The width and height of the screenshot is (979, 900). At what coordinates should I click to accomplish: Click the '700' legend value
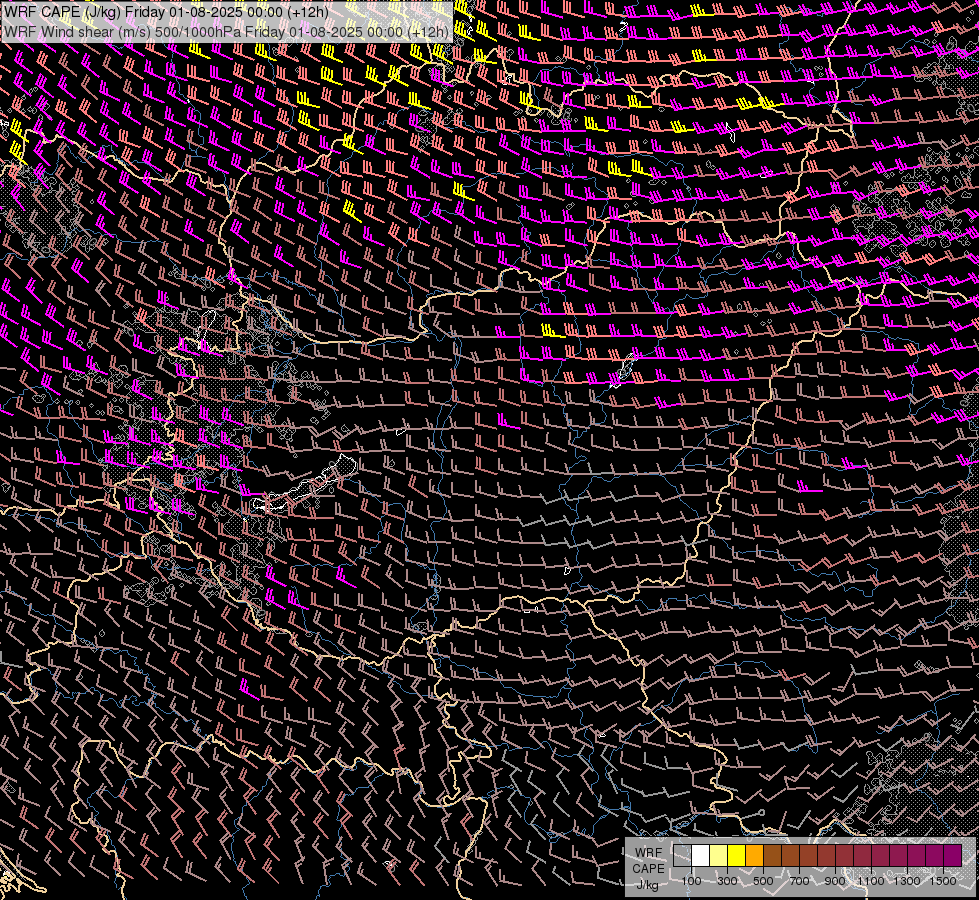point(799,881)
